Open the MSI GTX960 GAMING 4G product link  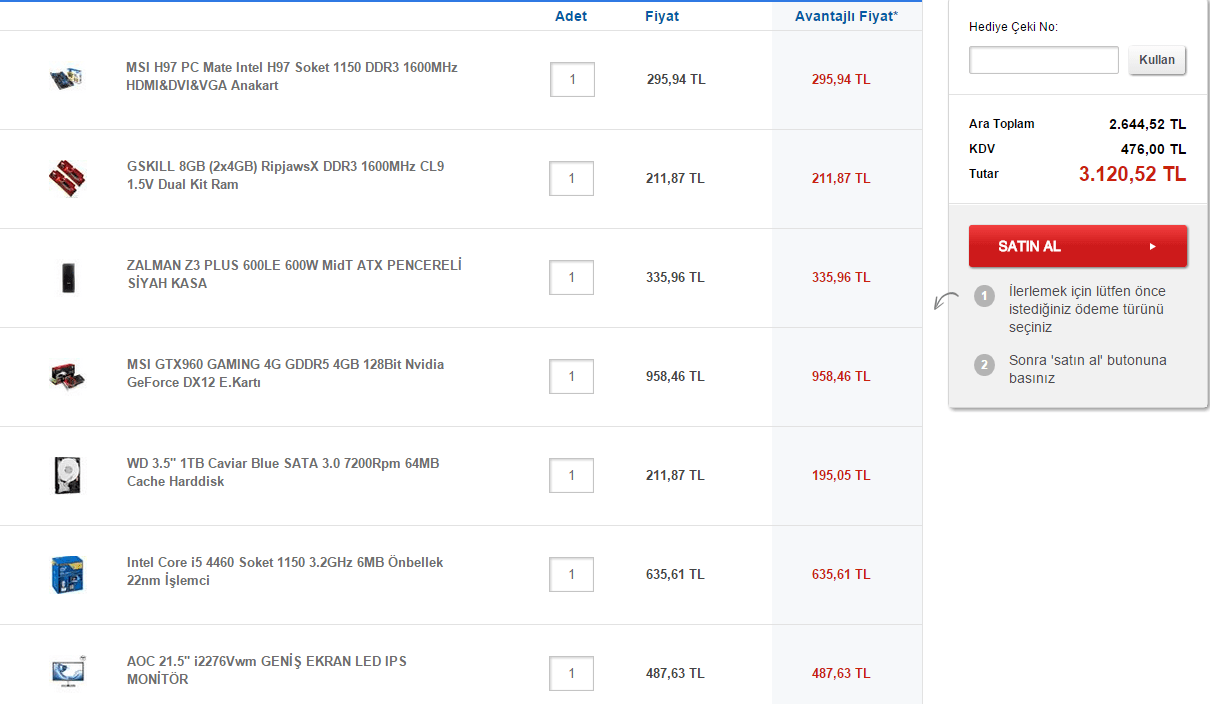pos(285,373)
